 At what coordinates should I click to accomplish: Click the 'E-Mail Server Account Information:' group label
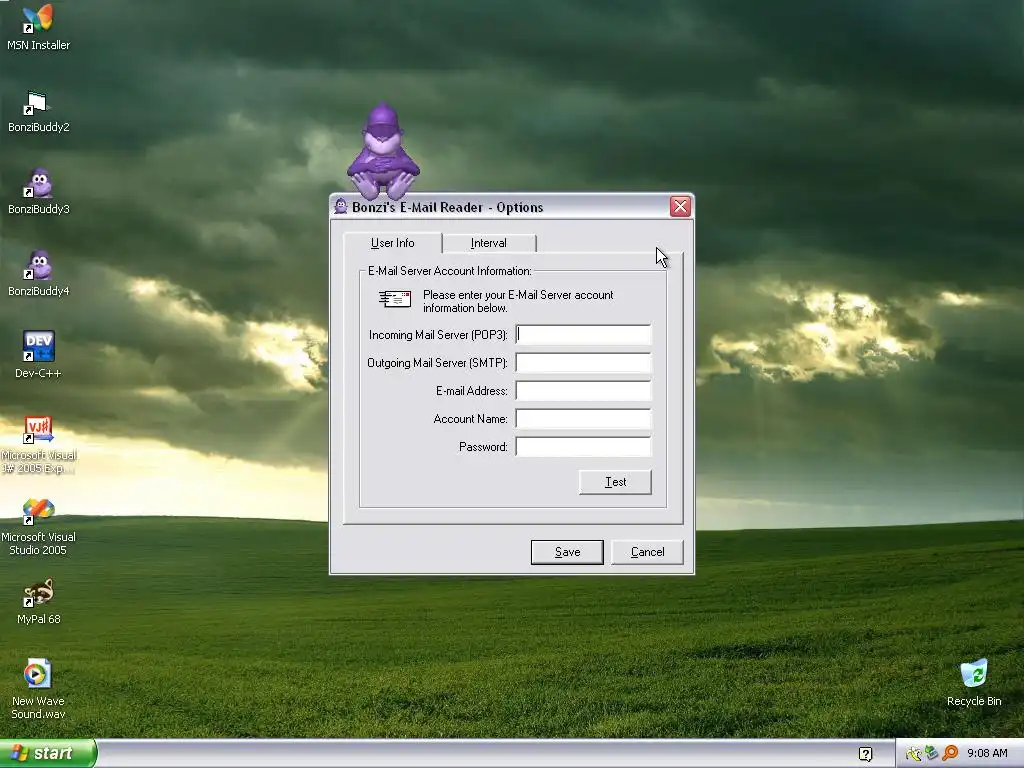point(450,271)
